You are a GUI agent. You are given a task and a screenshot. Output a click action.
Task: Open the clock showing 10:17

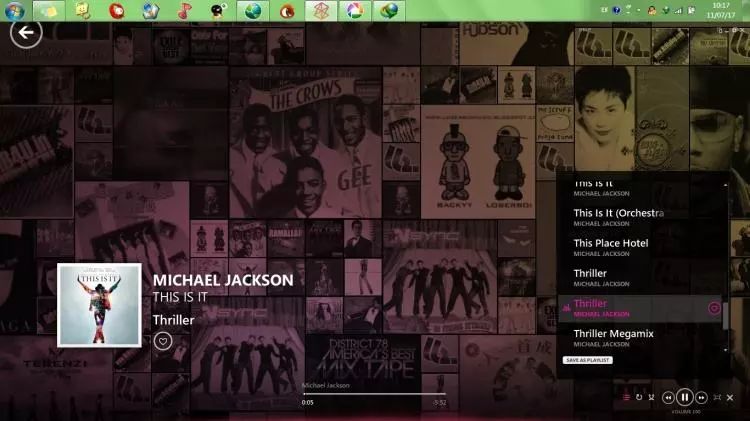point(721,10)
